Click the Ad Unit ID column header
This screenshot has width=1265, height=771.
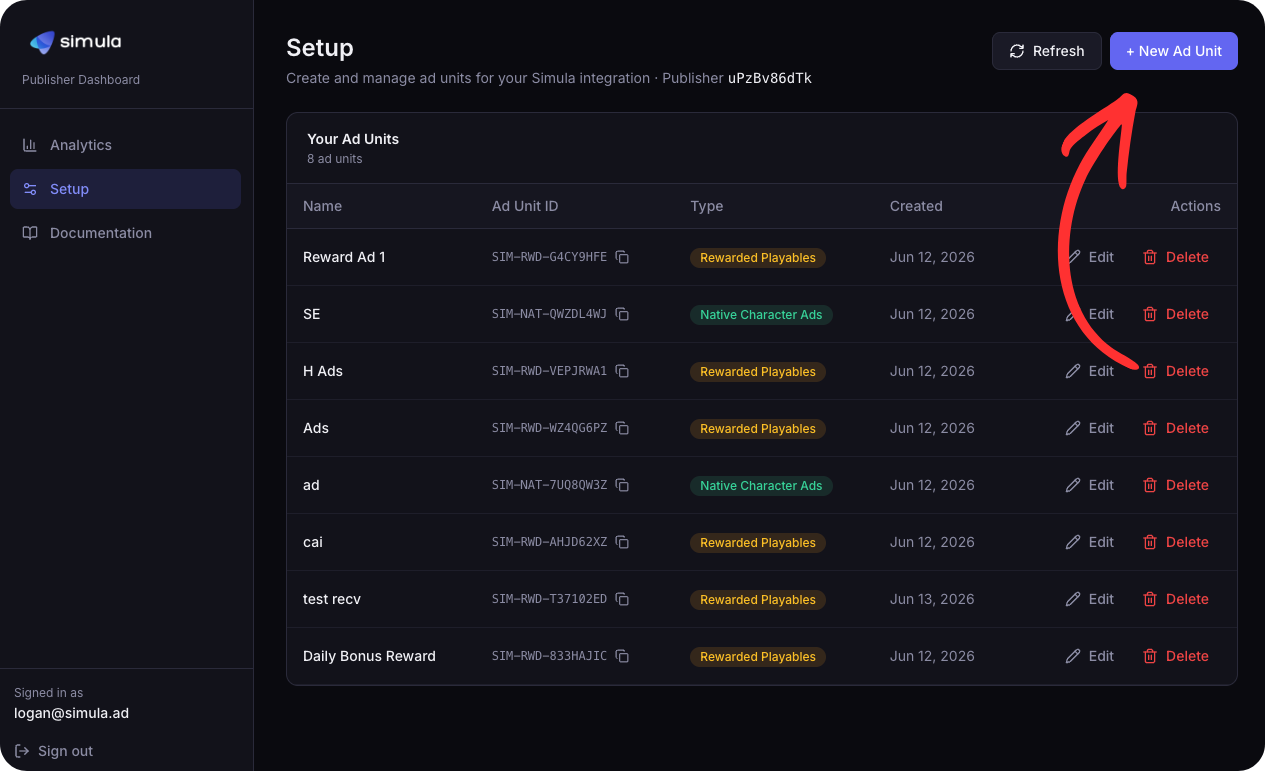[525, 206]
